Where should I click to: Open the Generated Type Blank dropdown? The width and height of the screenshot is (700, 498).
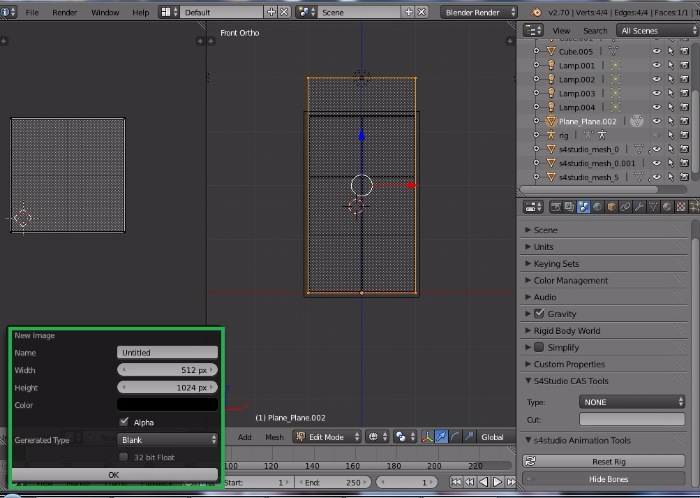(x=167, y=439)
